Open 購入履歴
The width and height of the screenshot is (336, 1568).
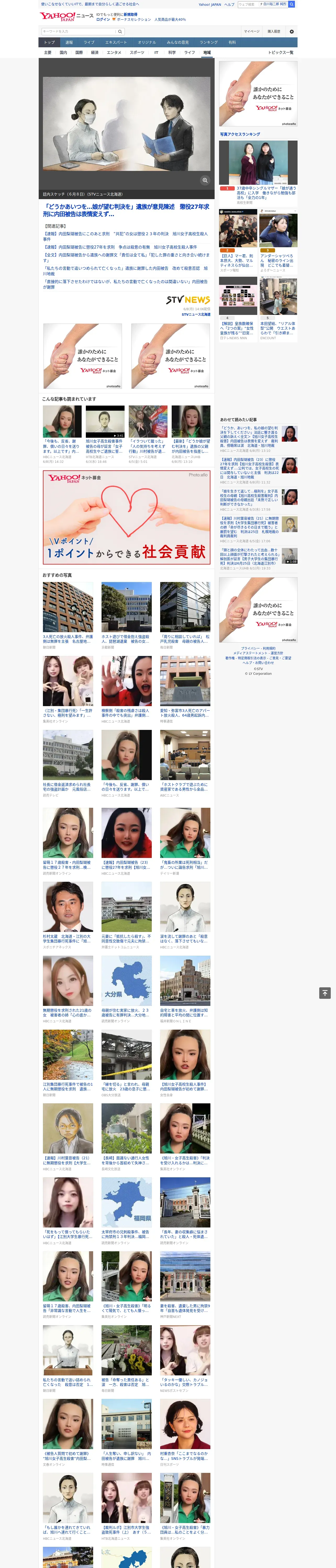point(274,31)
